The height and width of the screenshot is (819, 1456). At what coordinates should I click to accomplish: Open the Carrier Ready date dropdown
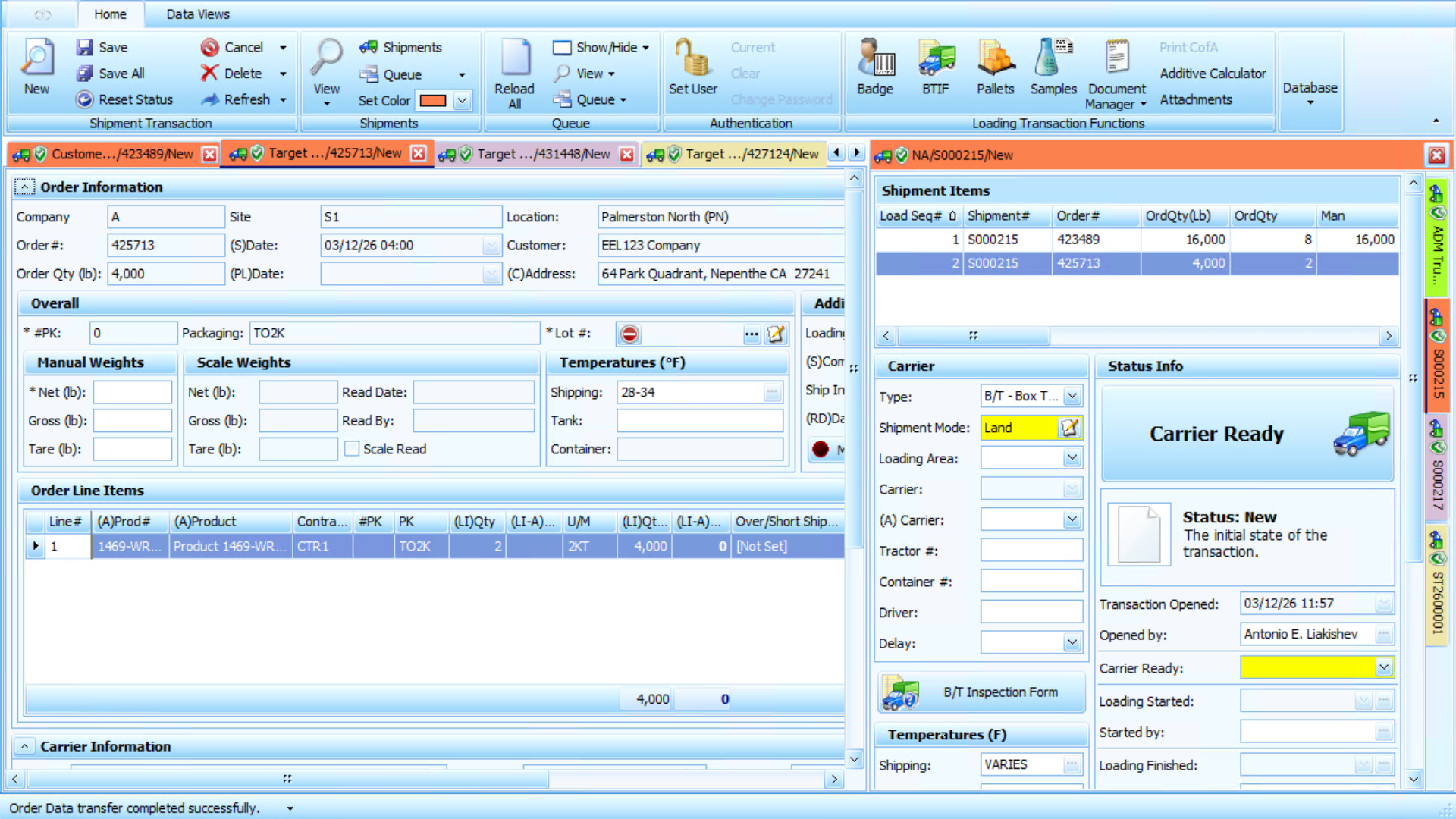coord(1384,667)
